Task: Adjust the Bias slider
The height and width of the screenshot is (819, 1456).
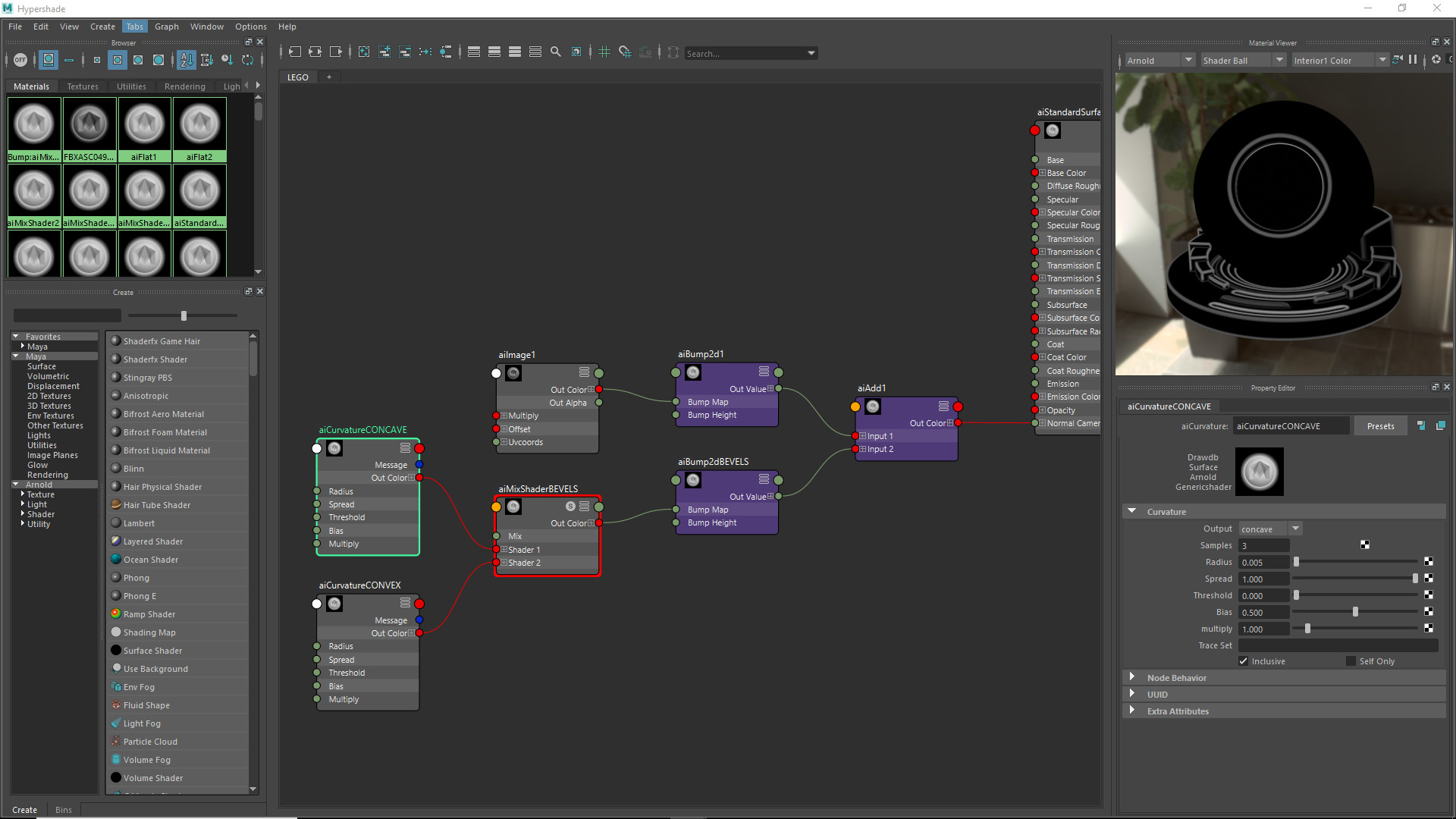Action: pyautogui.click(x=1355, y=612)
